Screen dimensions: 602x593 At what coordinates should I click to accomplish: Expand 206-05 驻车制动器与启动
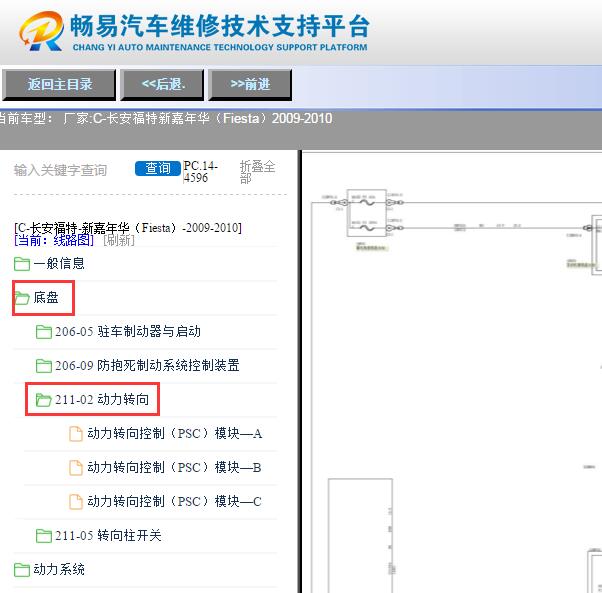128,332
